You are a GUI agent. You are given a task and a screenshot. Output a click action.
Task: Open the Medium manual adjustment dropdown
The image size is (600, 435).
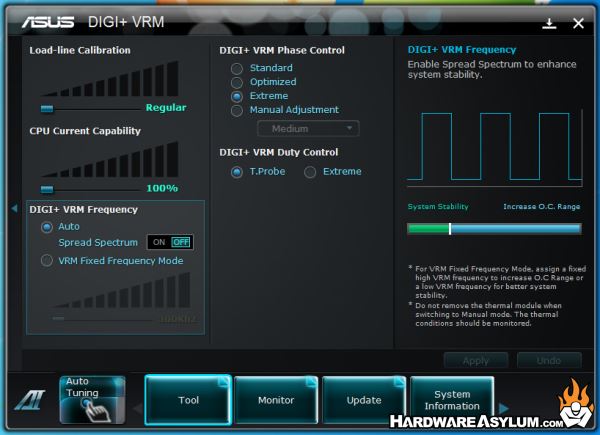point(308,129)
